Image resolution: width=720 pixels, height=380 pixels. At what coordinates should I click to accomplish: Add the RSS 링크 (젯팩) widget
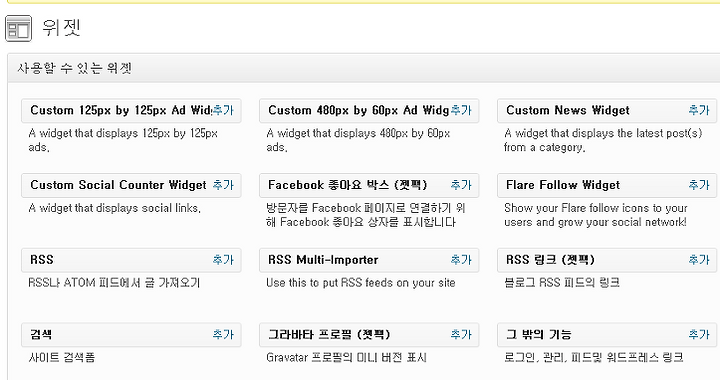coord(699,260)
